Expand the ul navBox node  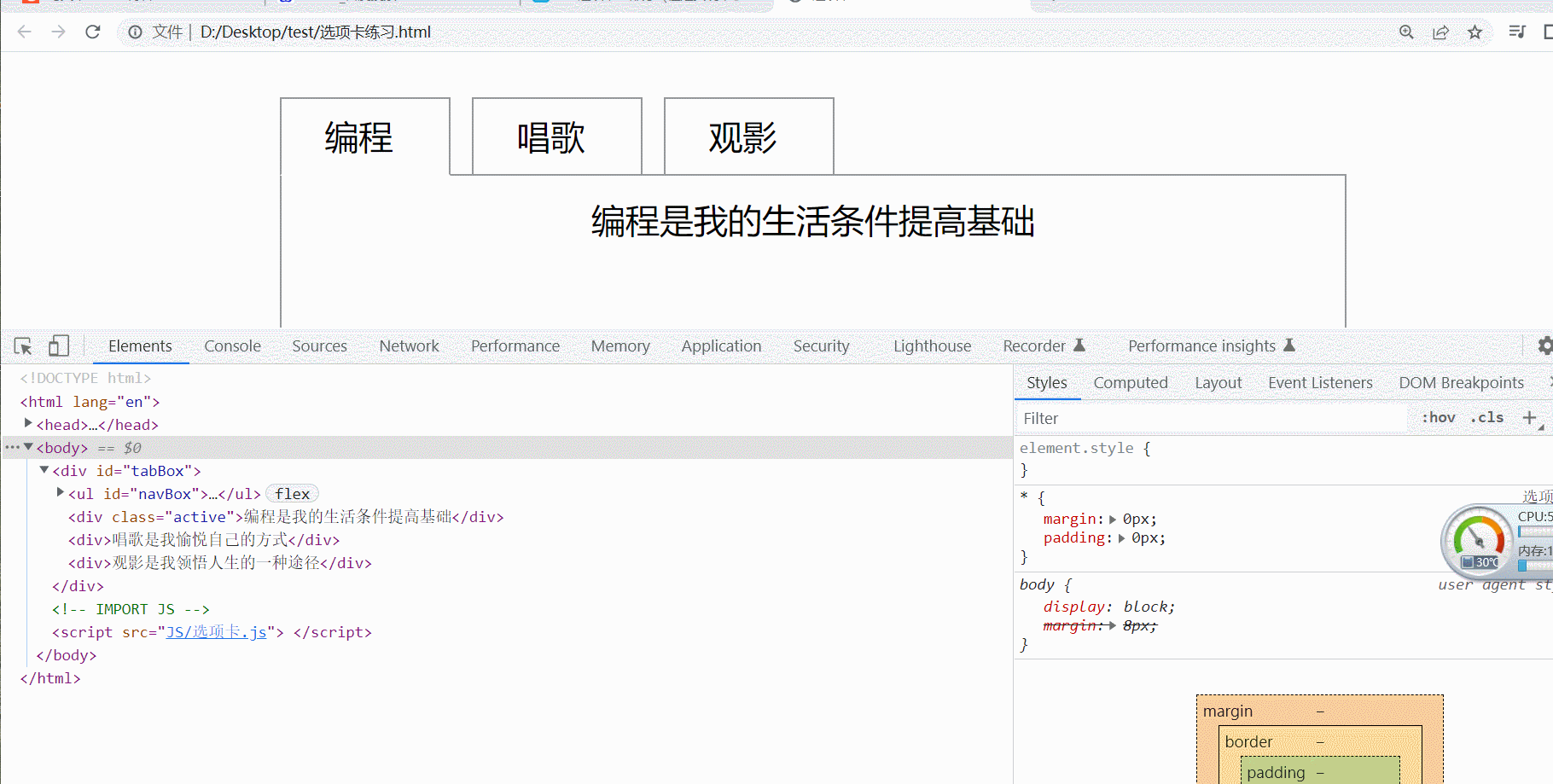point(61,492)
